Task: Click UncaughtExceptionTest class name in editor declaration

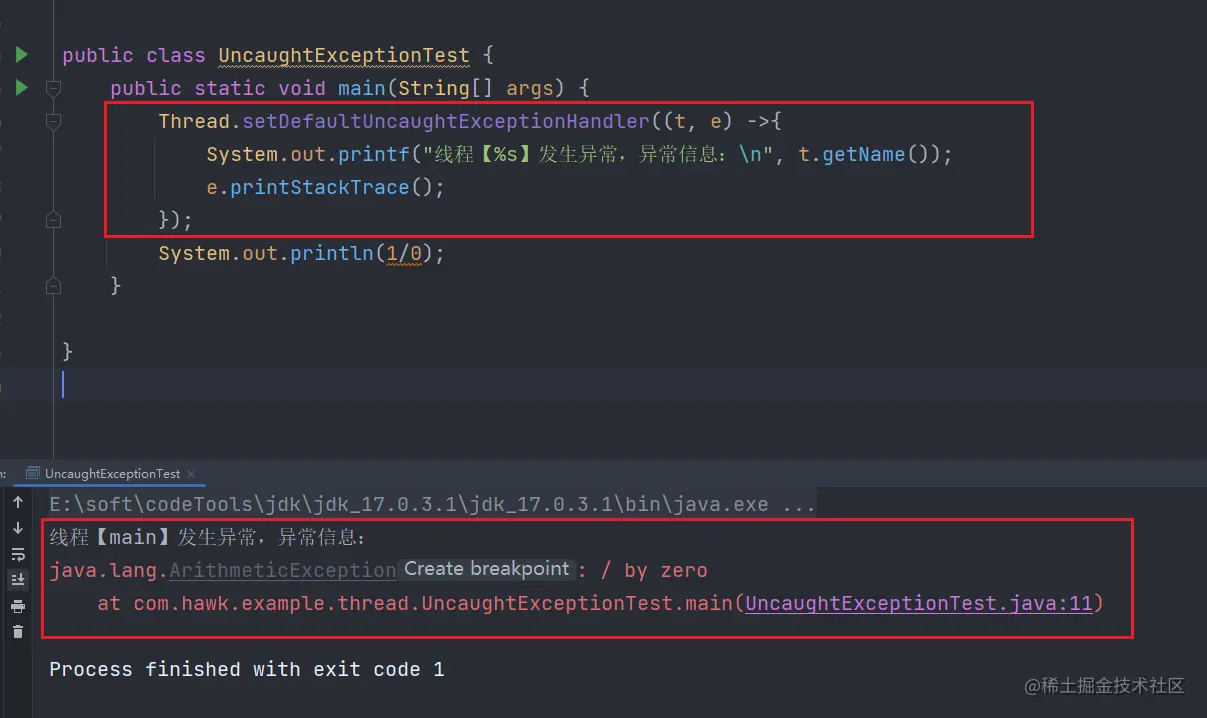Action: [343, 55]
